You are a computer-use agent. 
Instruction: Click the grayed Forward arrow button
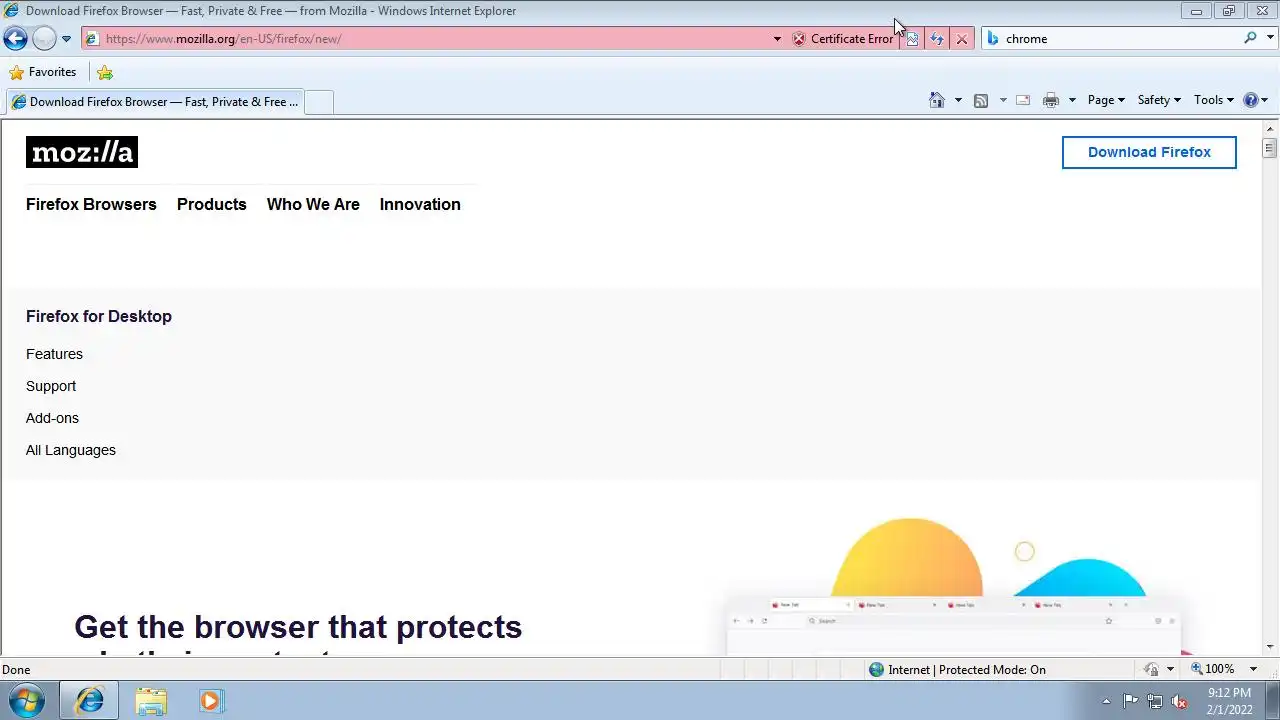44,39
